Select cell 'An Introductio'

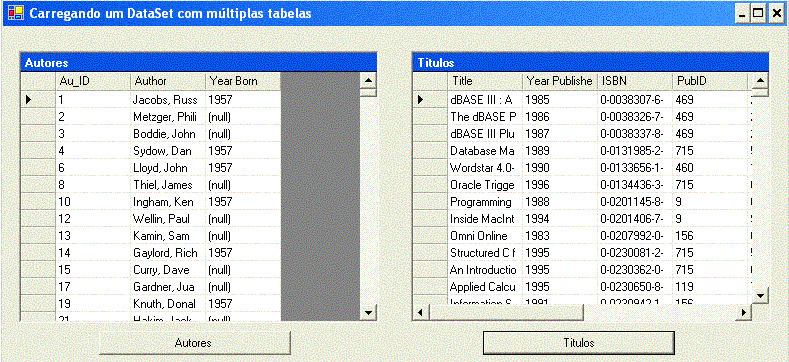(x=485, y=270)
